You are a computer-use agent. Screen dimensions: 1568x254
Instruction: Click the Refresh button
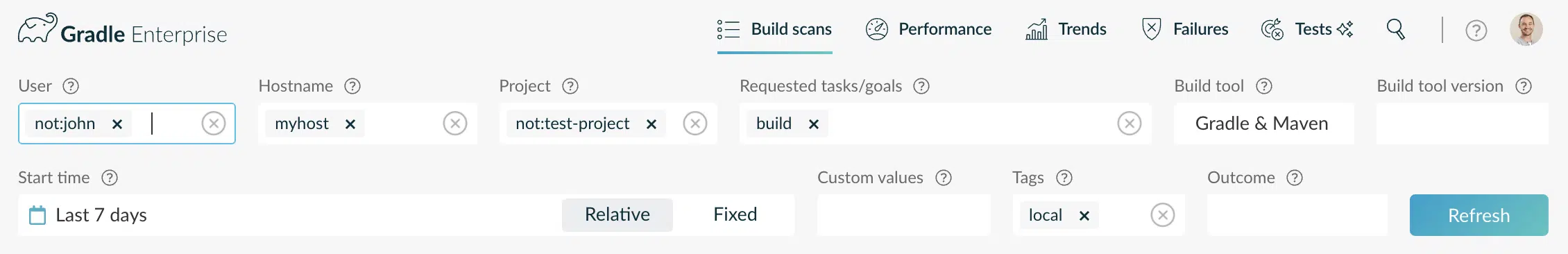pos(1478,215)
